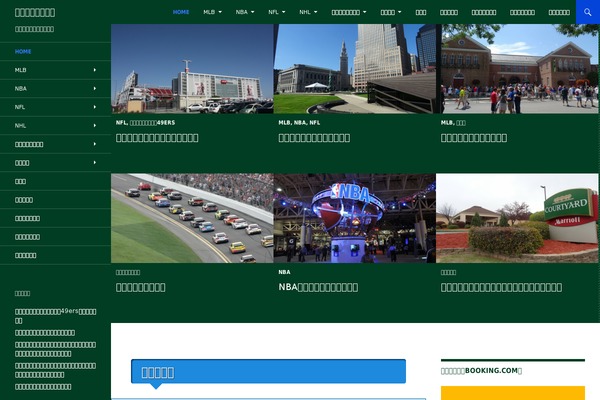Image resolution: width=600 pixels, height=400 pixels.
Task: Open the downtown skyscrapers and clock tower thumbnail
Action: [355, 69]
